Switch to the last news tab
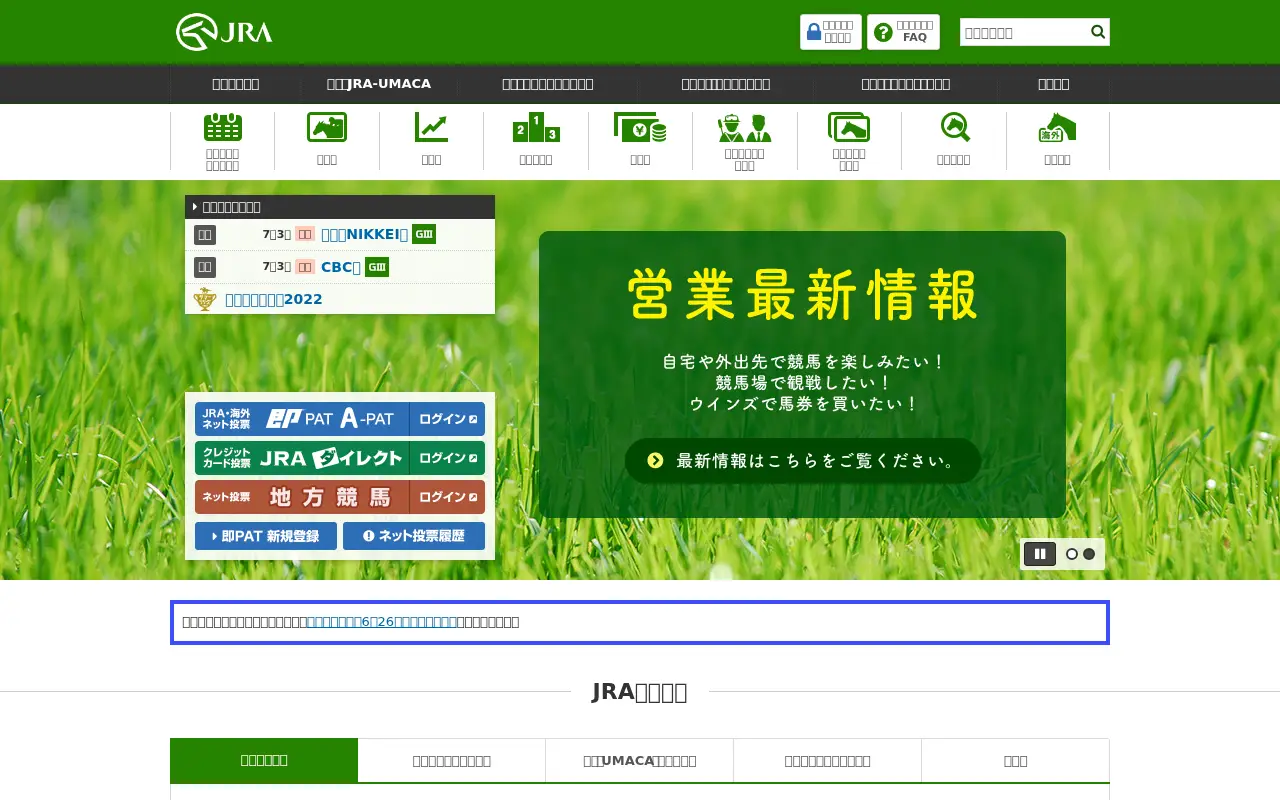The height and width of the screenshot is (800, 1280). pos(1015,761)
